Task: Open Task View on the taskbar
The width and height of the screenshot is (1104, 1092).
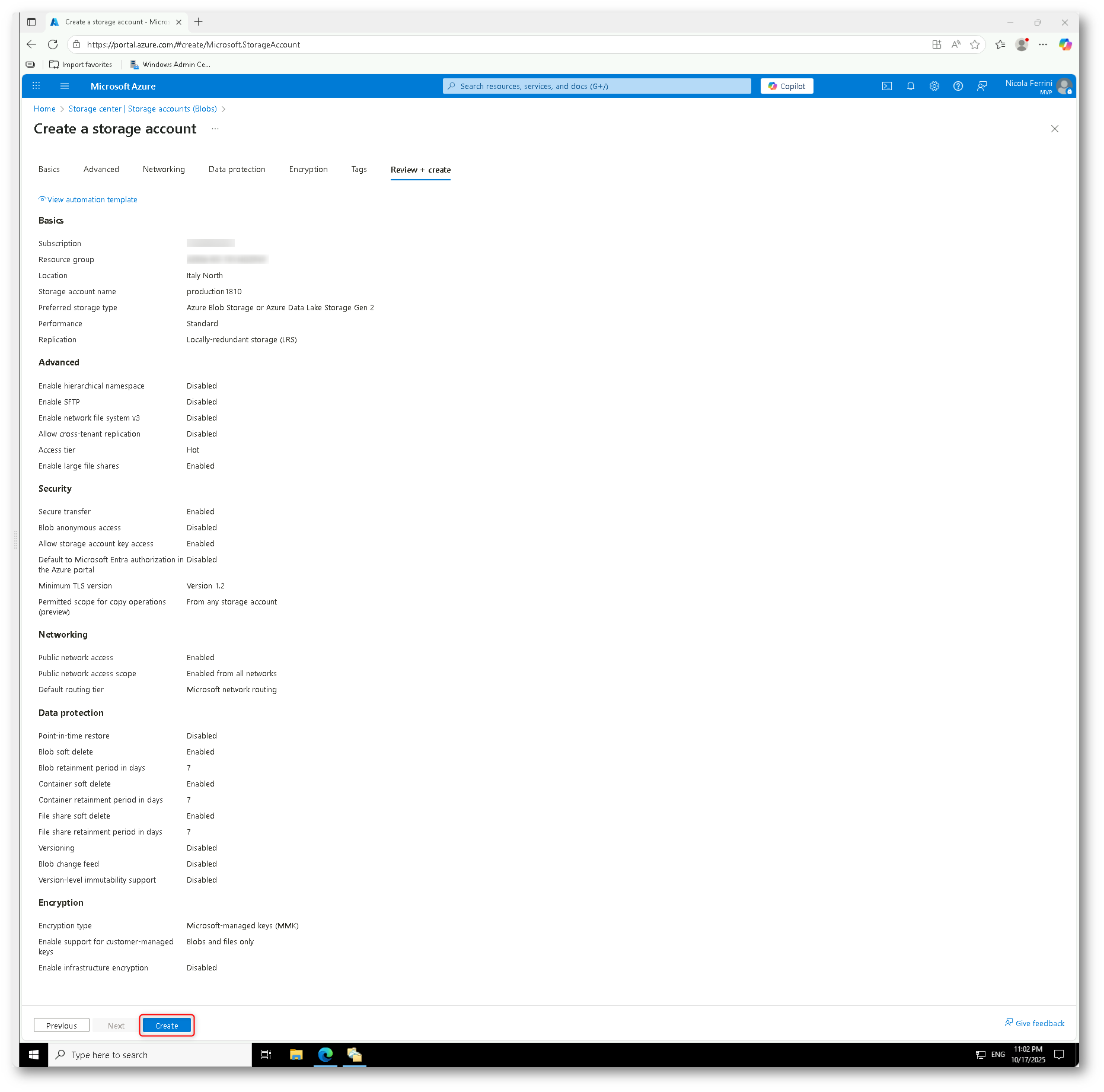Action: tap(266, 1055)
